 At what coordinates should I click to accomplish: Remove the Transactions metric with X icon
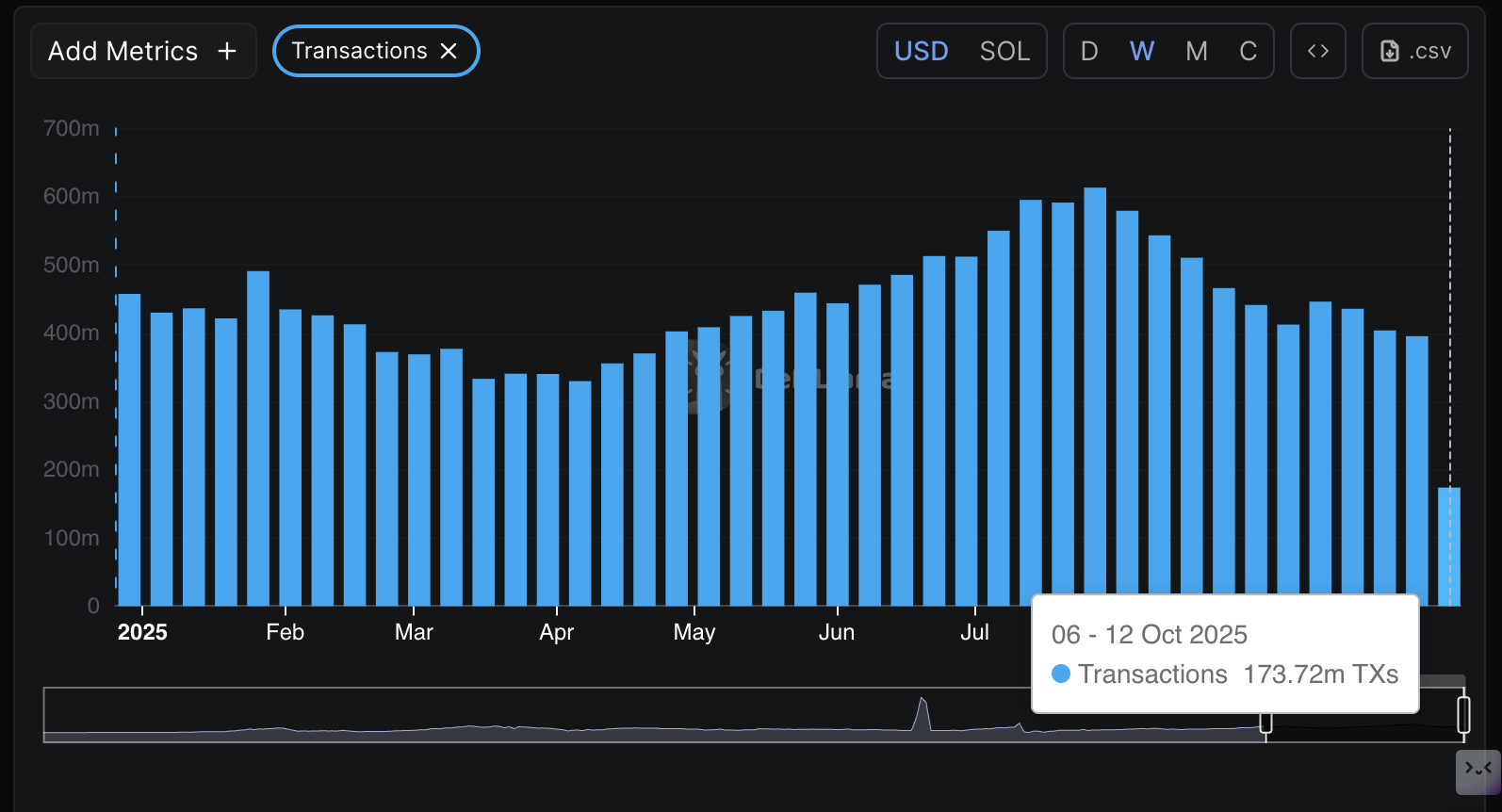[x=449, y=51]
